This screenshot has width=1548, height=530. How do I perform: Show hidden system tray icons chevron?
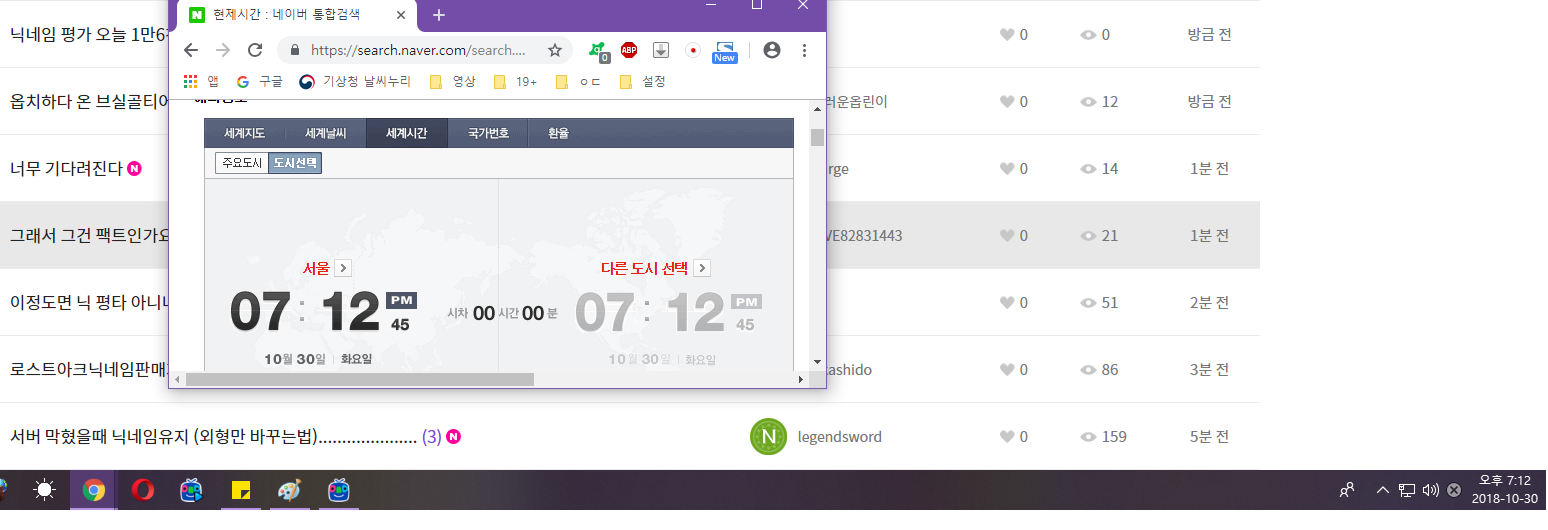coord(1382,490)
